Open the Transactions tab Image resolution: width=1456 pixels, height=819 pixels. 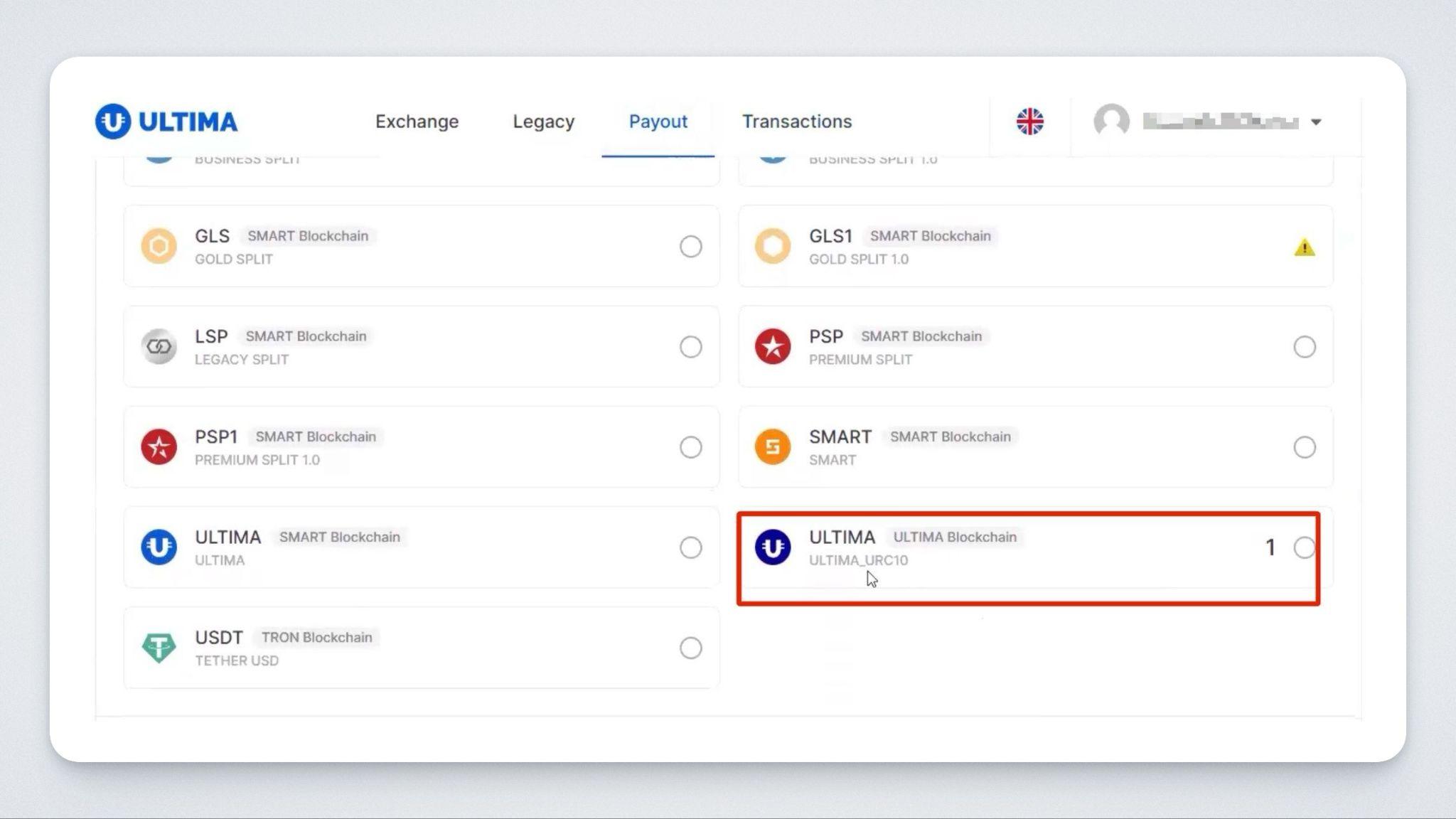(x=796, y=122)
